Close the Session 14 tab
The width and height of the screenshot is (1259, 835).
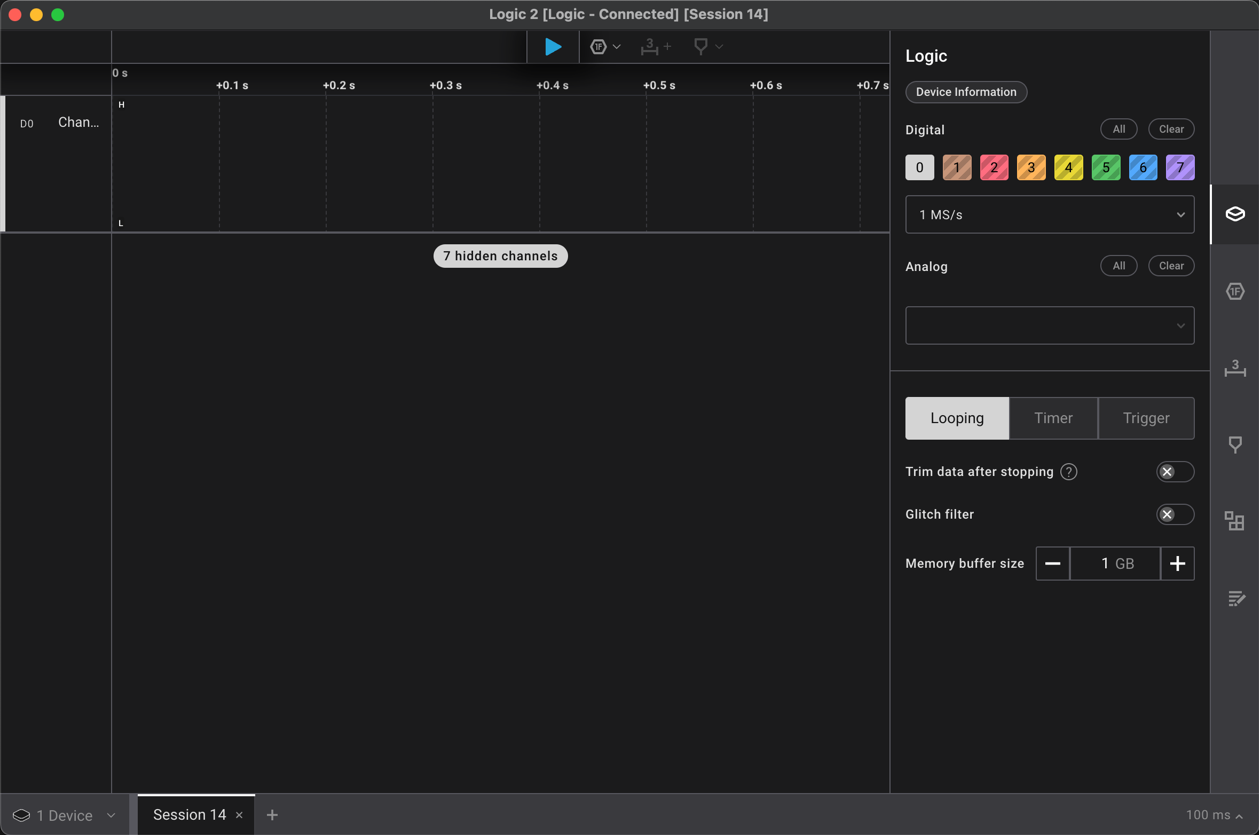coord(239,816)
